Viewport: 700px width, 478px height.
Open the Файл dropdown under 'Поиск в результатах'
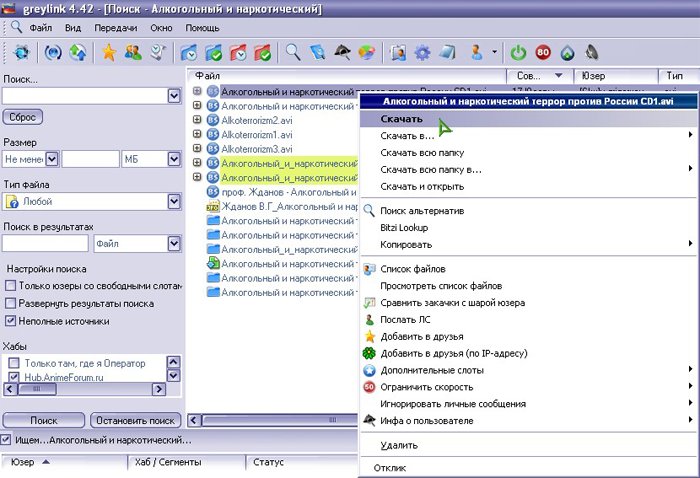coord(174,244)
